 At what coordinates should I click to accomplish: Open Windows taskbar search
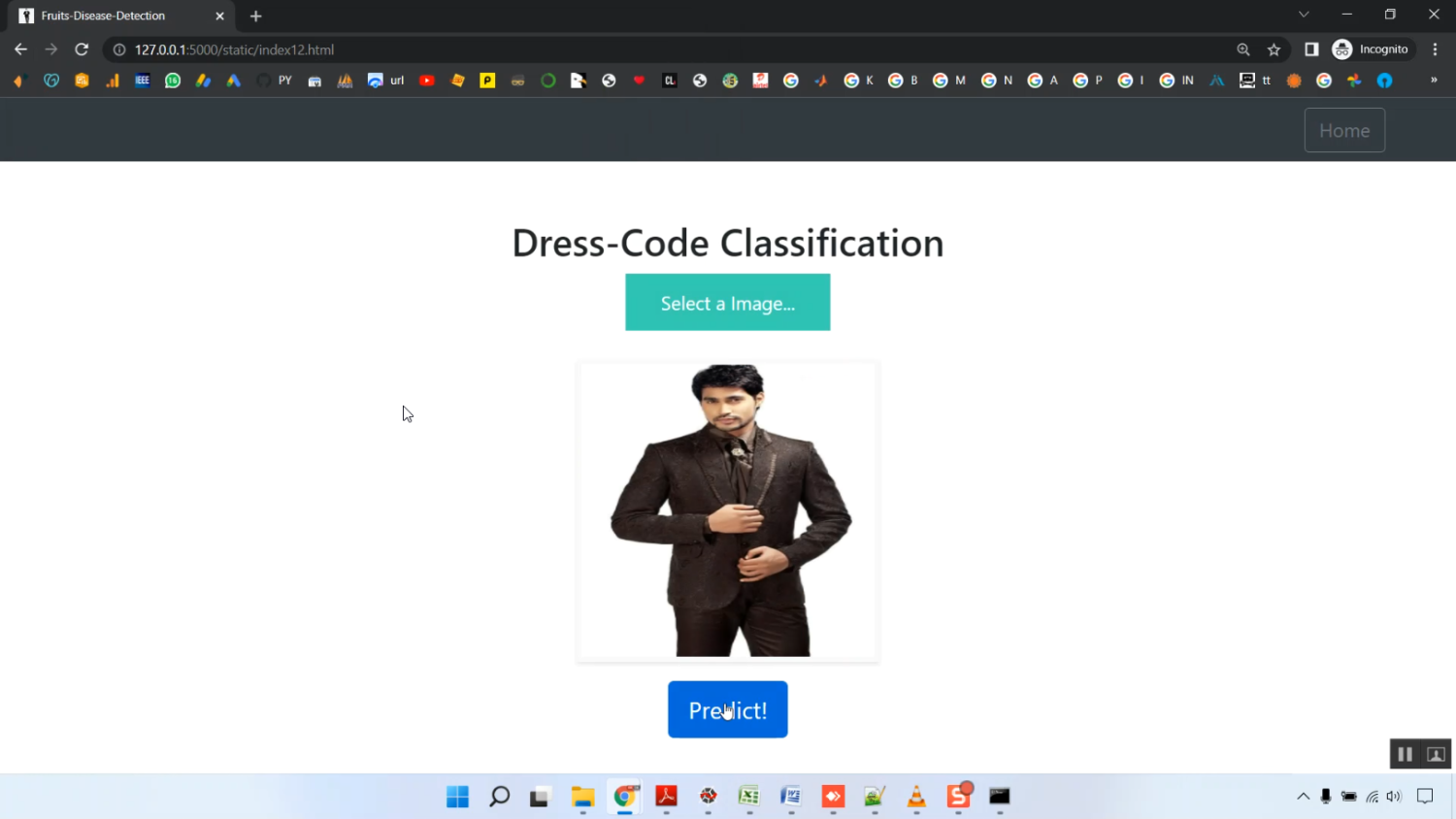point(499,797)
